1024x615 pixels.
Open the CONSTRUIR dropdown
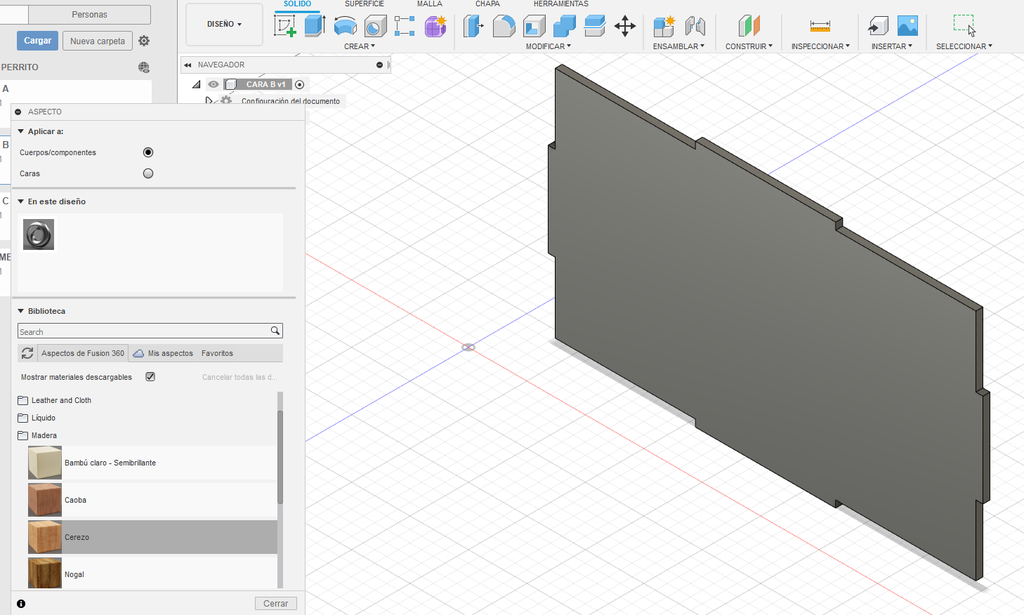click(x=748, y=46)
